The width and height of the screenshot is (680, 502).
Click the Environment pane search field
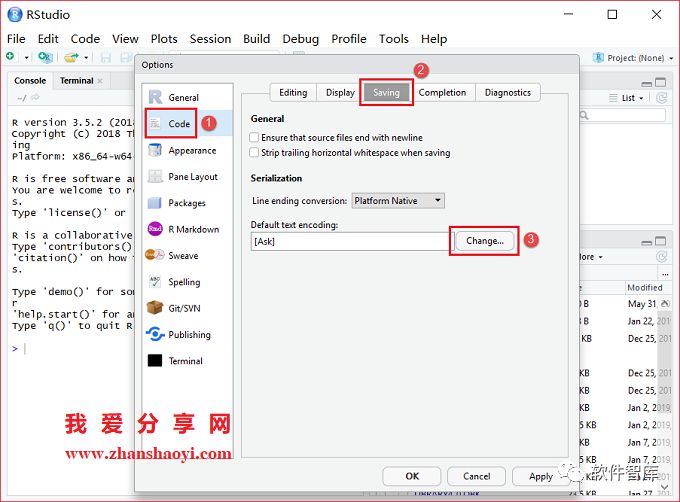pyautogui.click(x=622, y=115)
